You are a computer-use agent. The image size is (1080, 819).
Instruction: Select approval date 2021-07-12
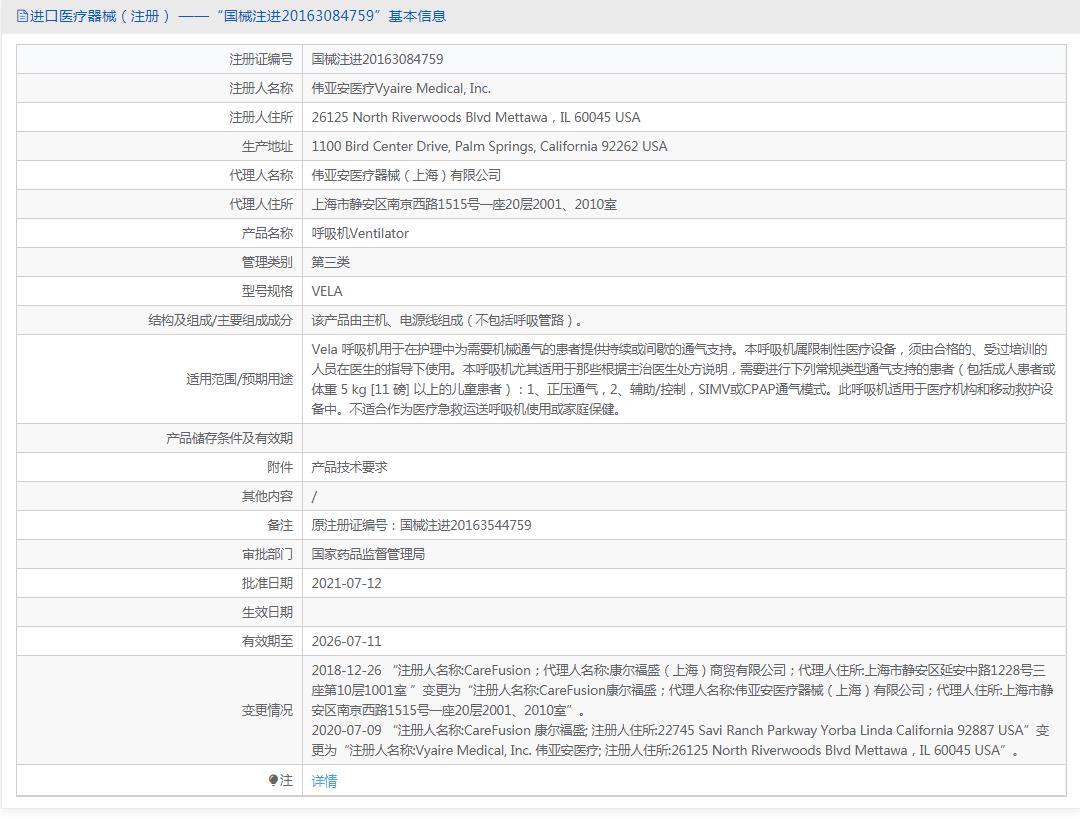coord(346,583)
